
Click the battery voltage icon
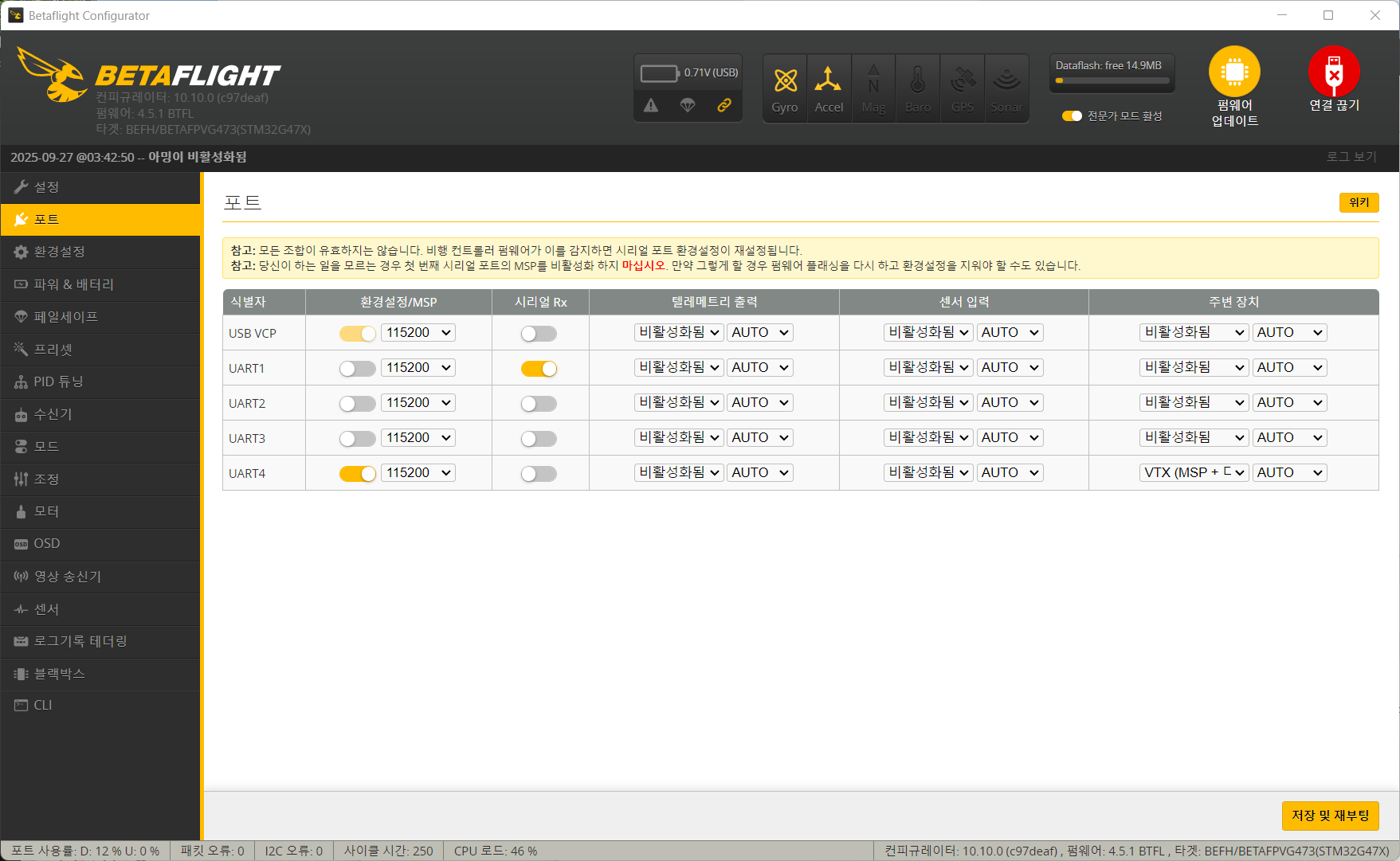coord(659,73)
